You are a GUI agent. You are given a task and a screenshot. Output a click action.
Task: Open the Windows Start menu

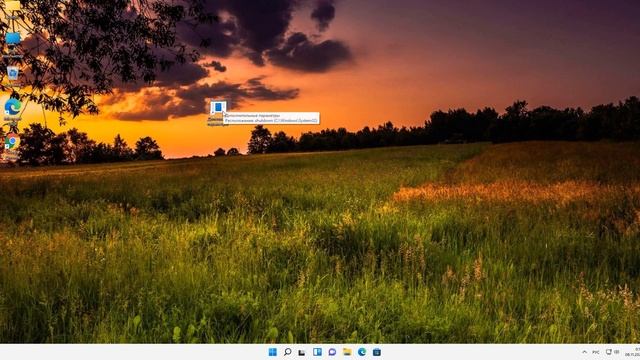[273, 352]
